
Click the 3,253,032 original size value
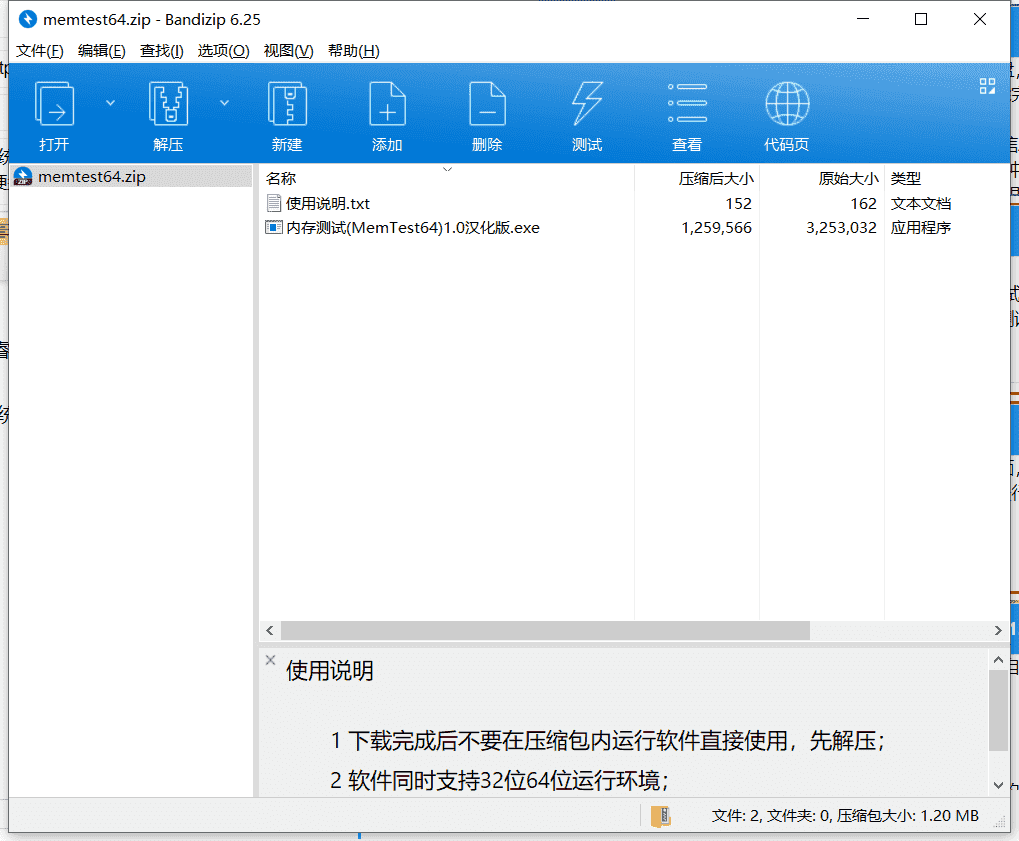pos(841,227)
